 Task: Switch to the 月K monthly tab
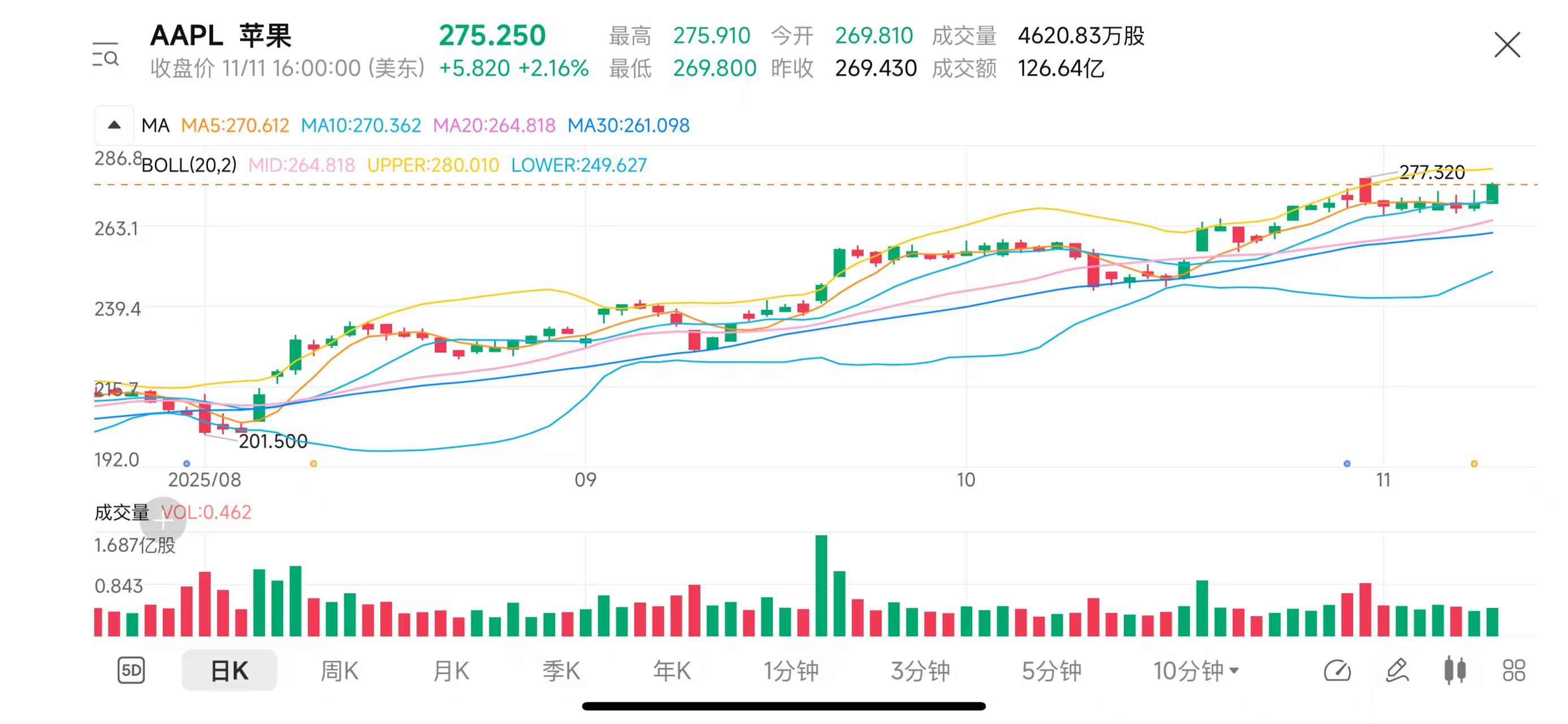tap(451, 670)
